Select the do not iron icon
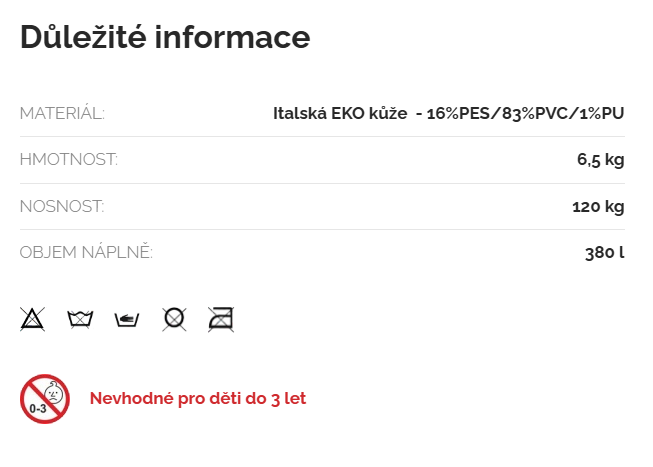This screenshot has width=653, height=467. click(x=221, y=319)
